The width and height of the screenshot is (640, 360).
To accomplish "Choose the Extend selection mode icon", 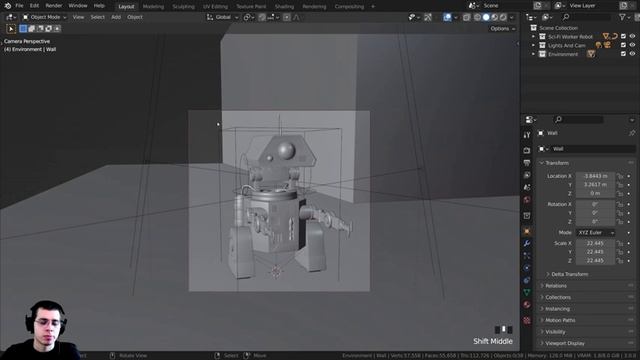I will (x=31, y=29).
